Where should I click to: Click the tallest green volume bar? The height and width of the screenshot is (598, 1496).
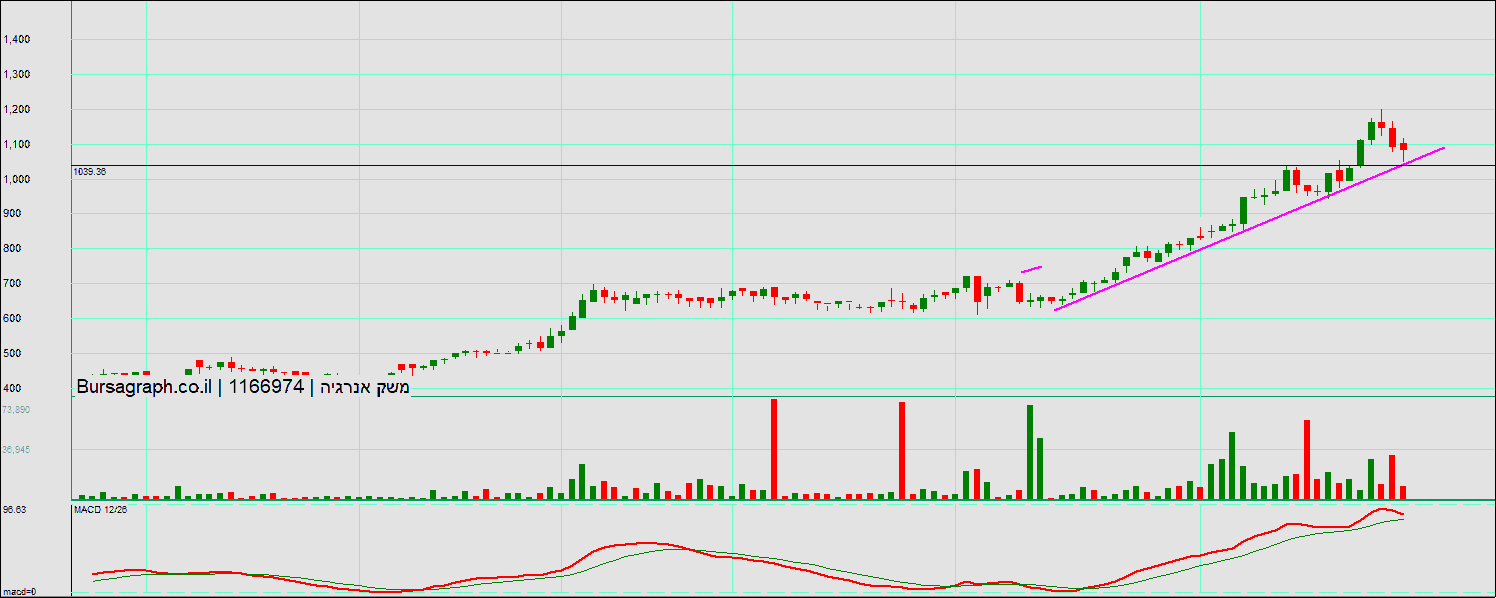point(1030,452)
